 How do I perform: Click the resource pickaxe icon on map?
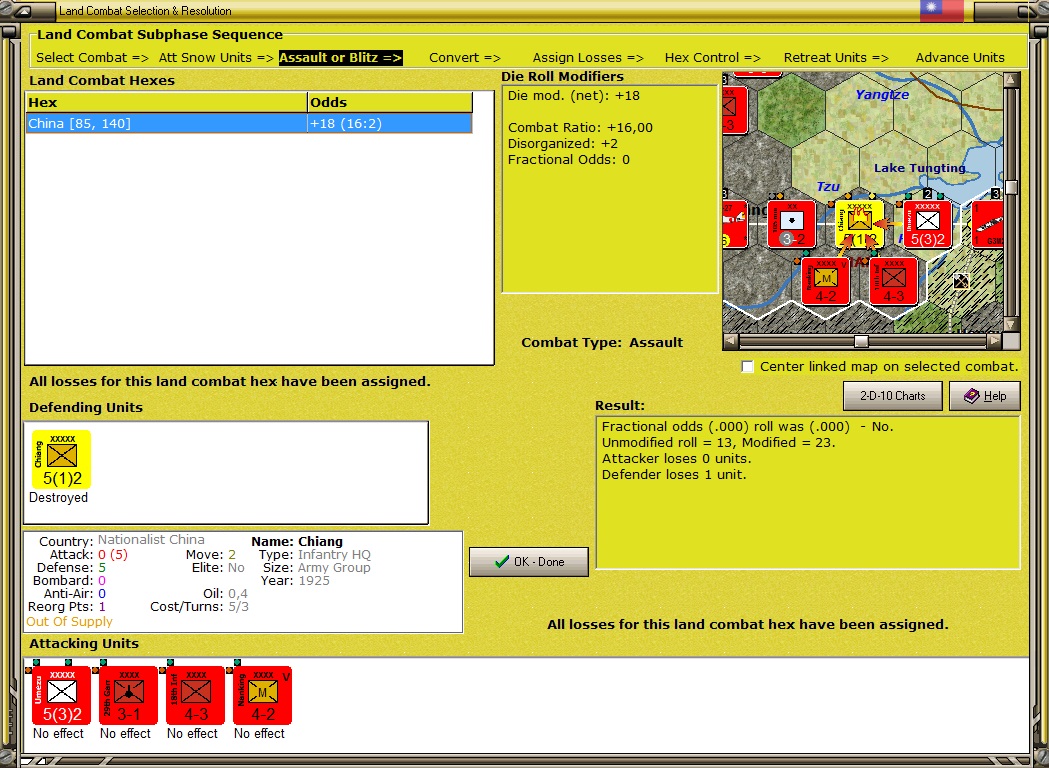point(961,281)
